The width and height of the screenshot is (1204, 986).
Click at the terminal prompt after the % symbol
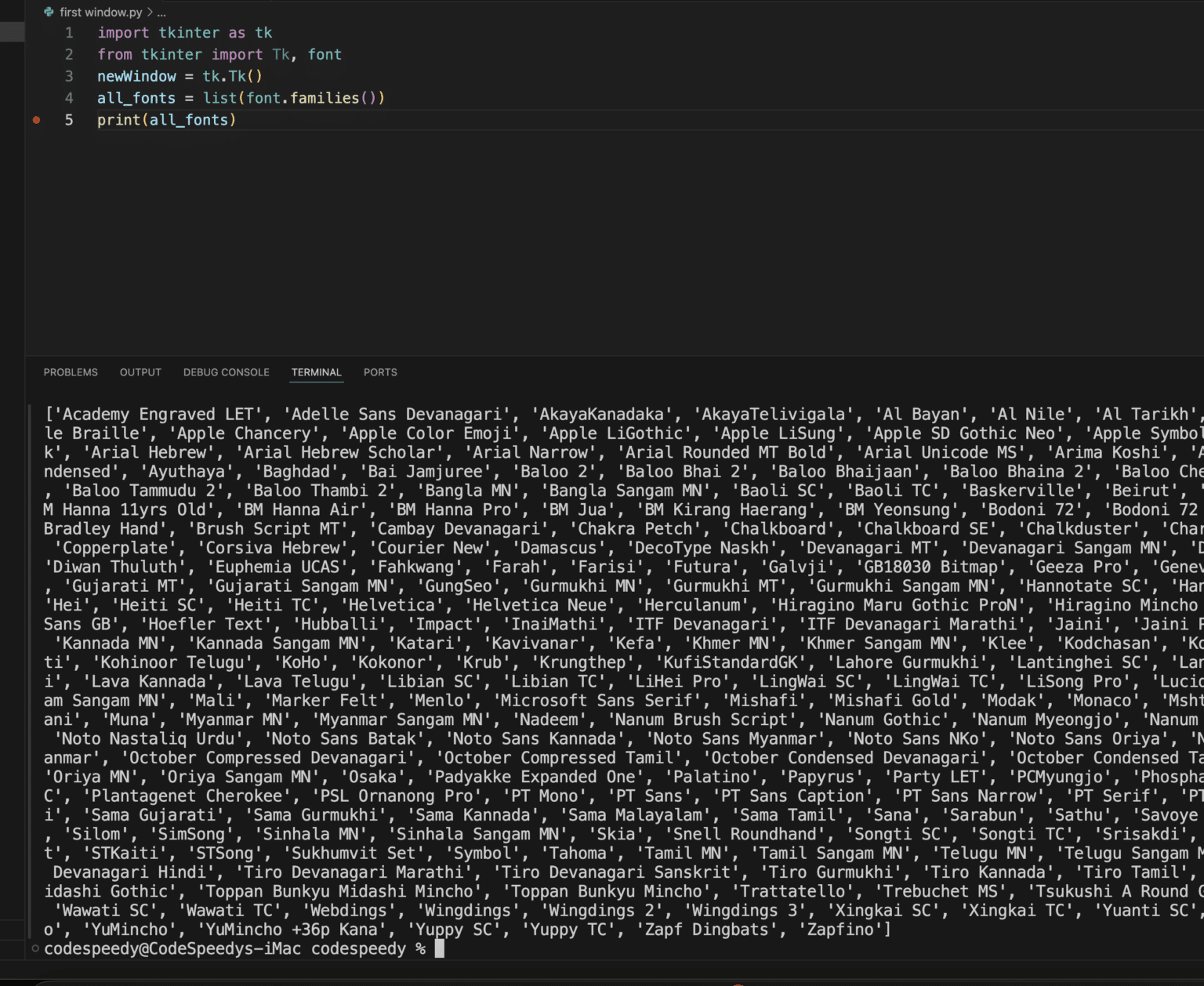[439, 948]
